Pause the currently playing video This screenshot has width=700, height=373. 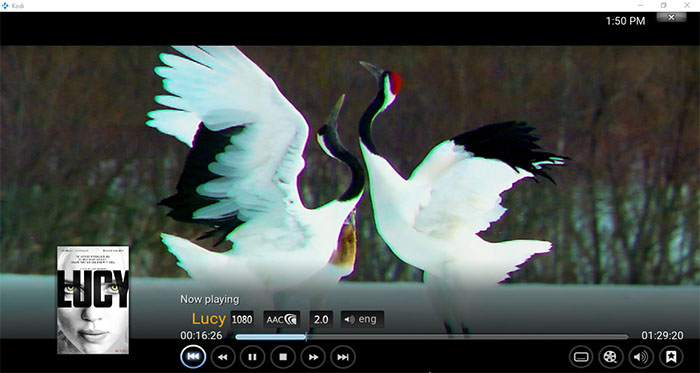pyautogui.click(x=252, y=357)
